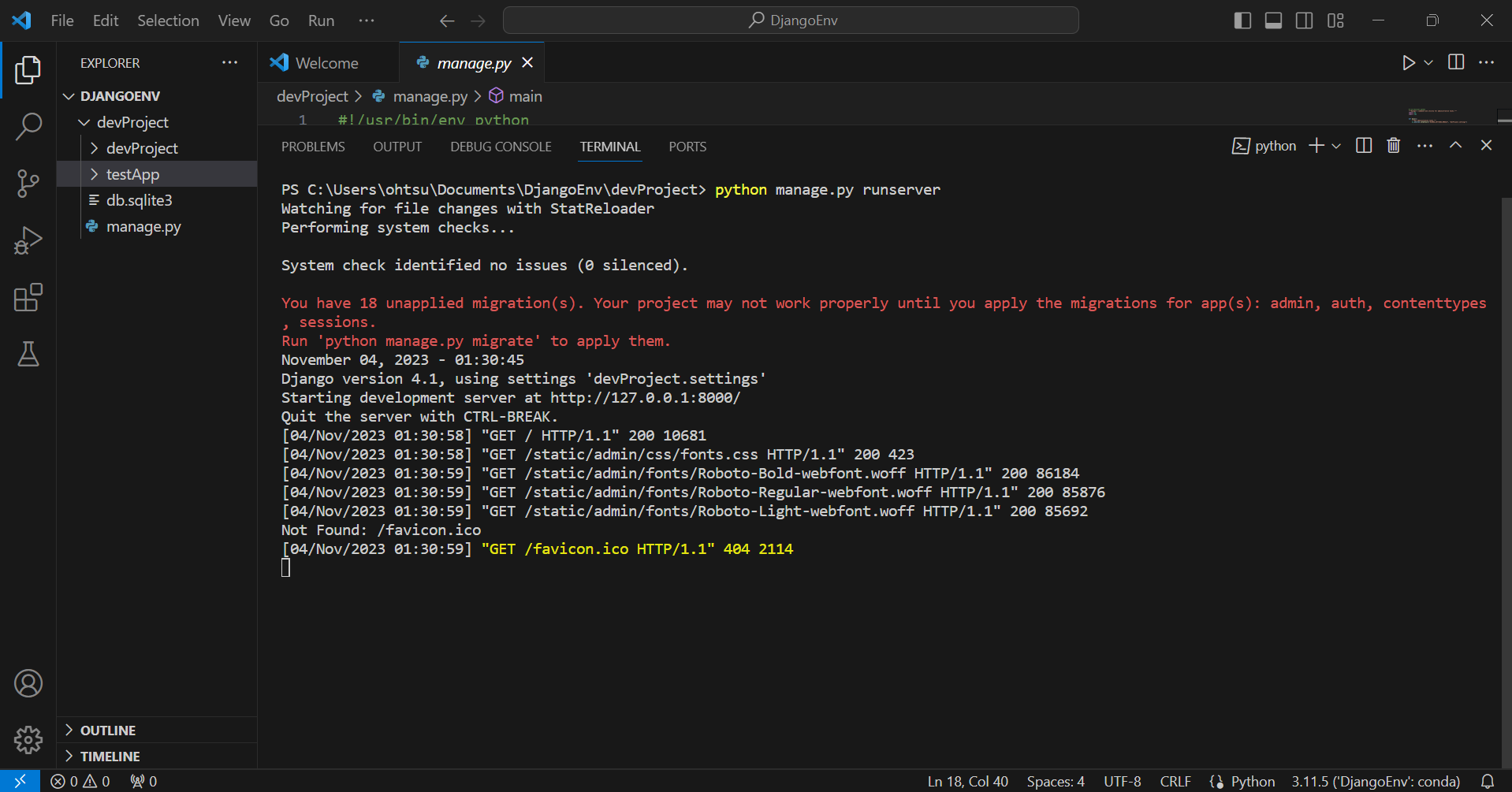This screenshot has width=1512, height=792.
Task: Toggle the Primary Side Bar
Action: (1242, 20)
